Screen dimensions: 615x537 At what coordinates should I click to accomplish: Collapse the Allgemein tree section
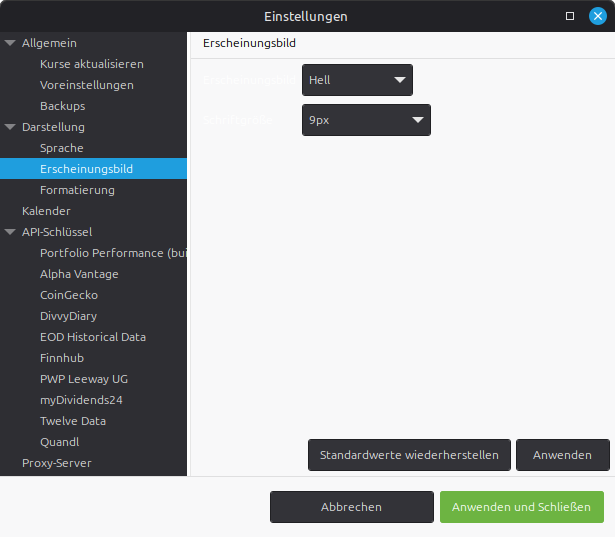tap(10, 43)
